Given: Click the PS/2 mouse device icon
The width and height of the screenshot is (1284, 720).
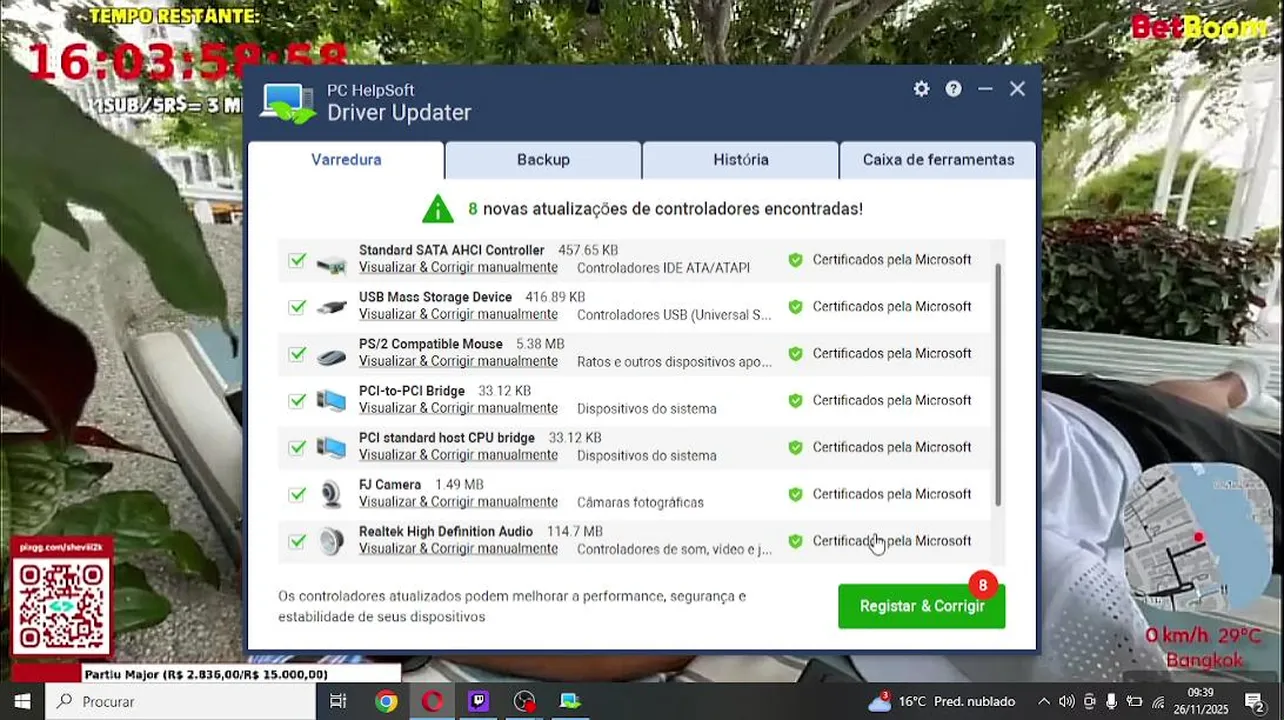Looking at the screenshot, I should tap(331, 356).
